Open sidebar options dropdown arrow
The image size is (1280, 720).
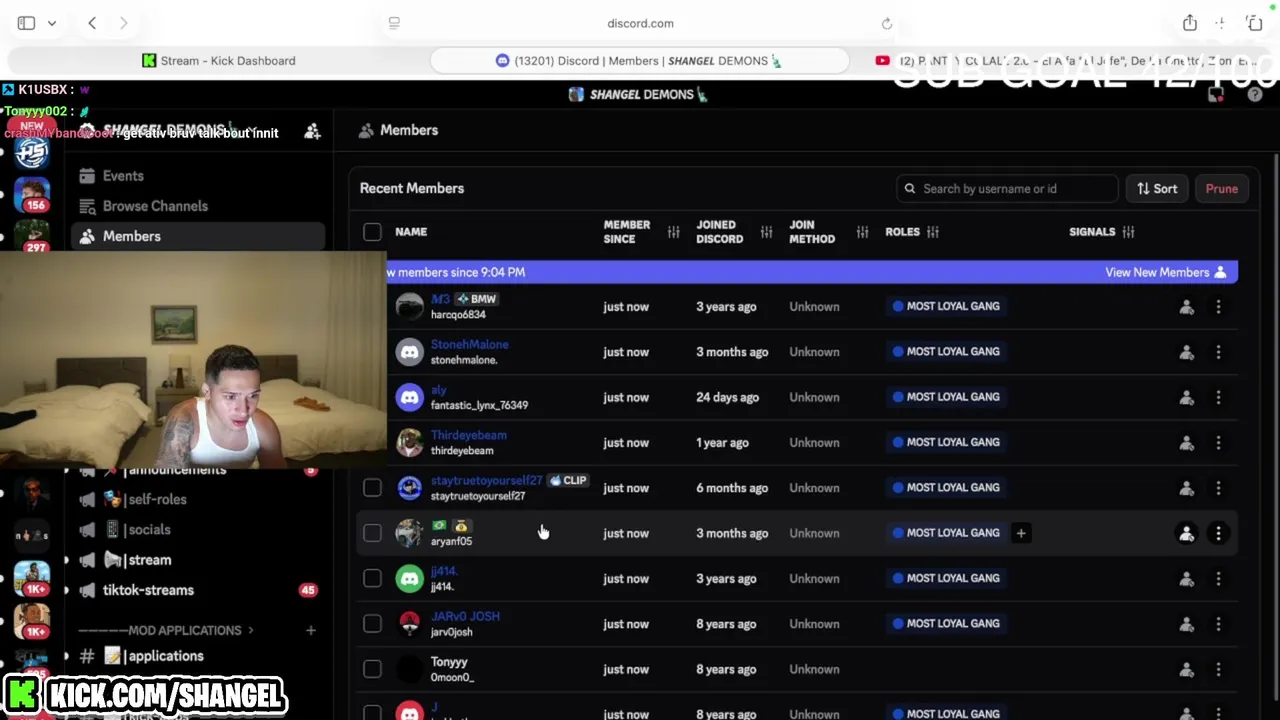point(52,23)
